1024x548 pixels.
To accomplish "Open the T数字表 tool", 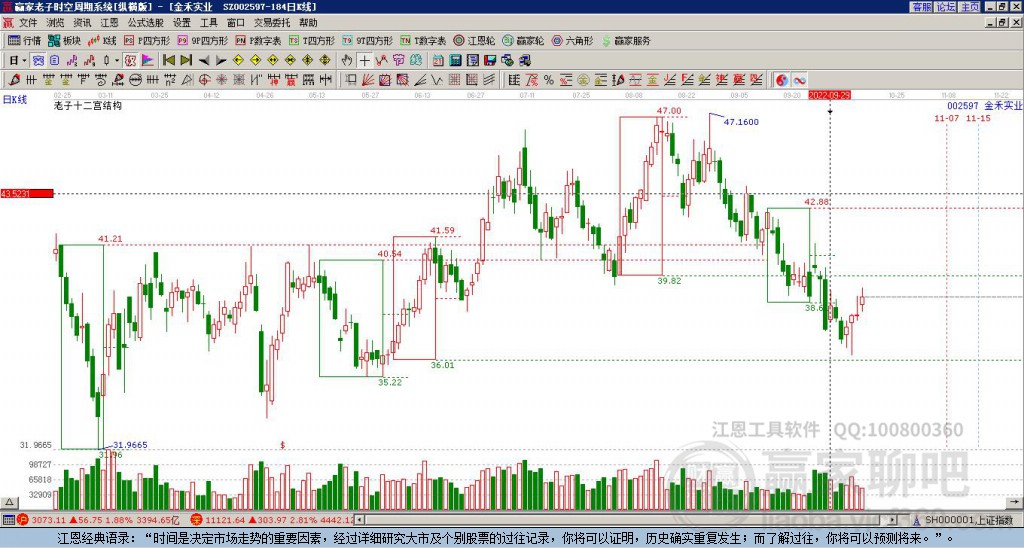I will pos(423,40).
